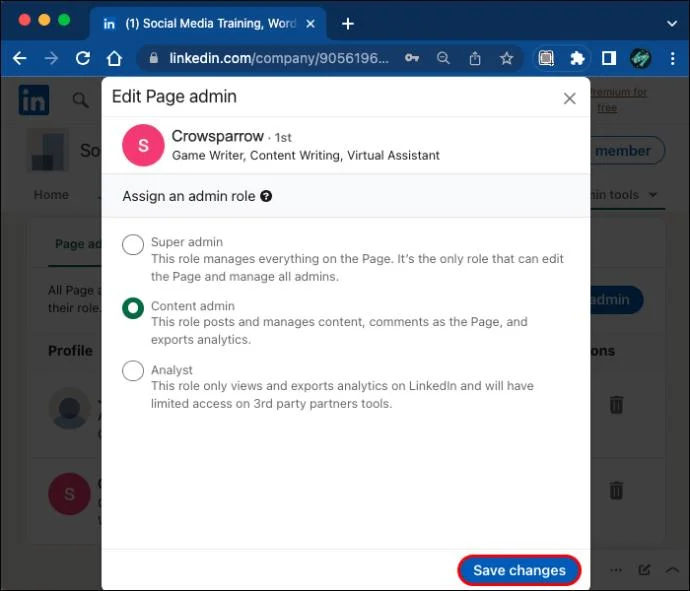Image resolution: width=690 pixels, height=591 pixels.
Task: Click the linkedin.com address bar
Action: 279,58
